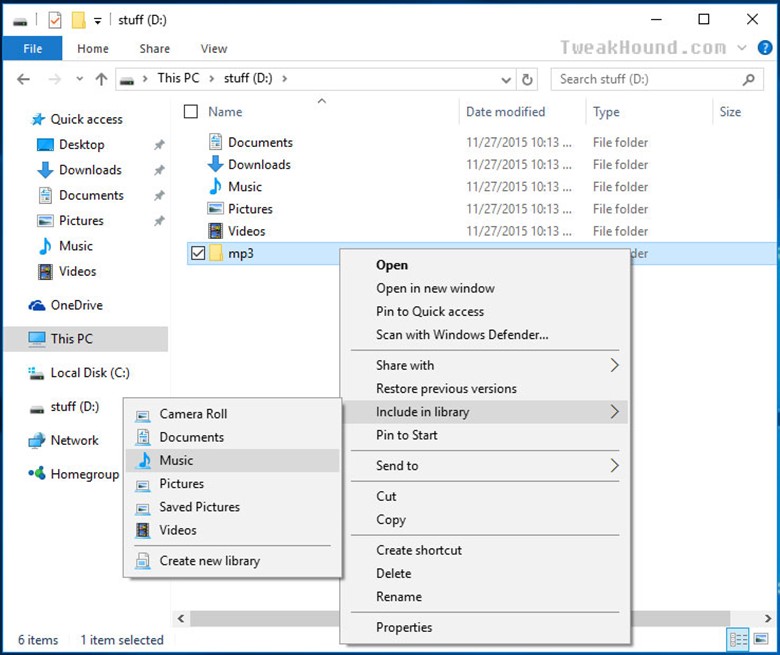Open the recent locations dropdown arrow

tap(80, 79)
